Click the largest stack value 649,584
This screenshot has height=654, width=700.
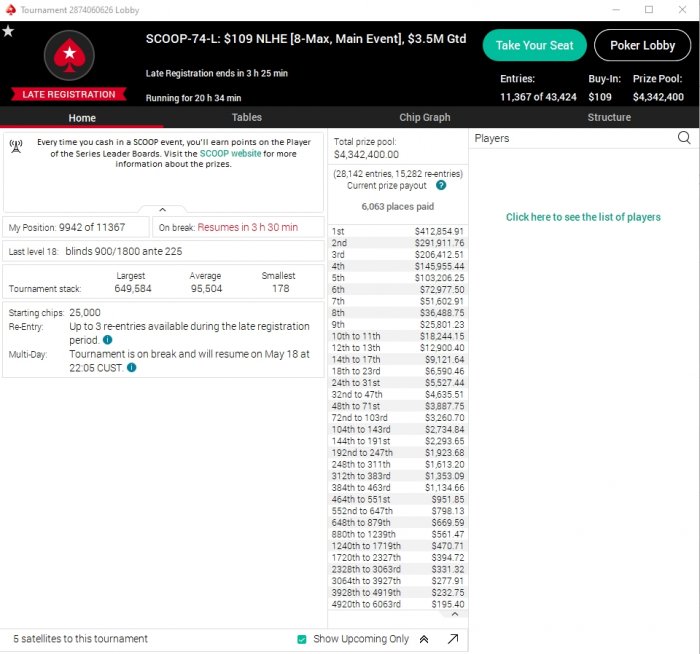(x=133, y=288)
